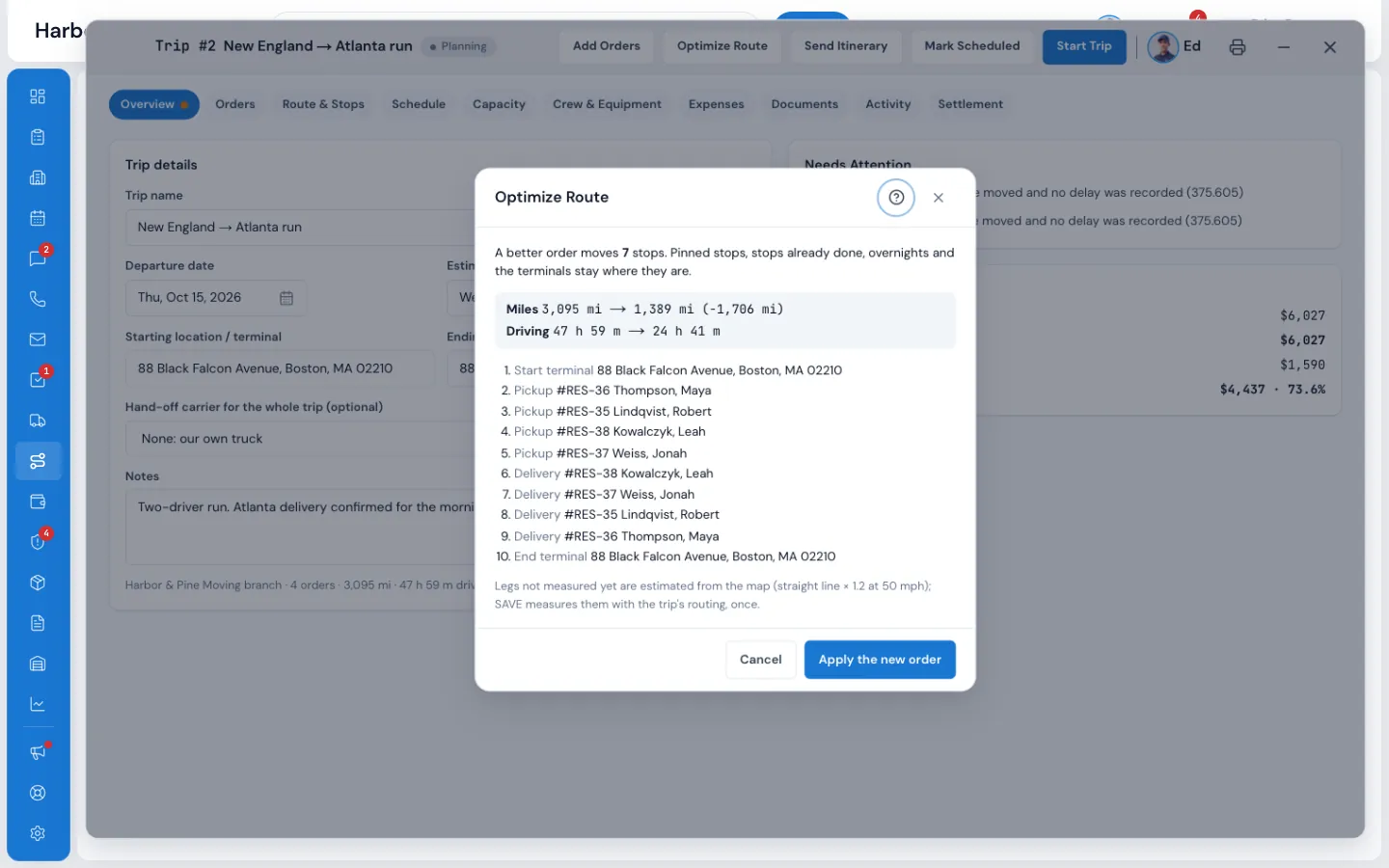Open the alert clock icon in sidebar
1389x868 pixels.
(38, 542)
